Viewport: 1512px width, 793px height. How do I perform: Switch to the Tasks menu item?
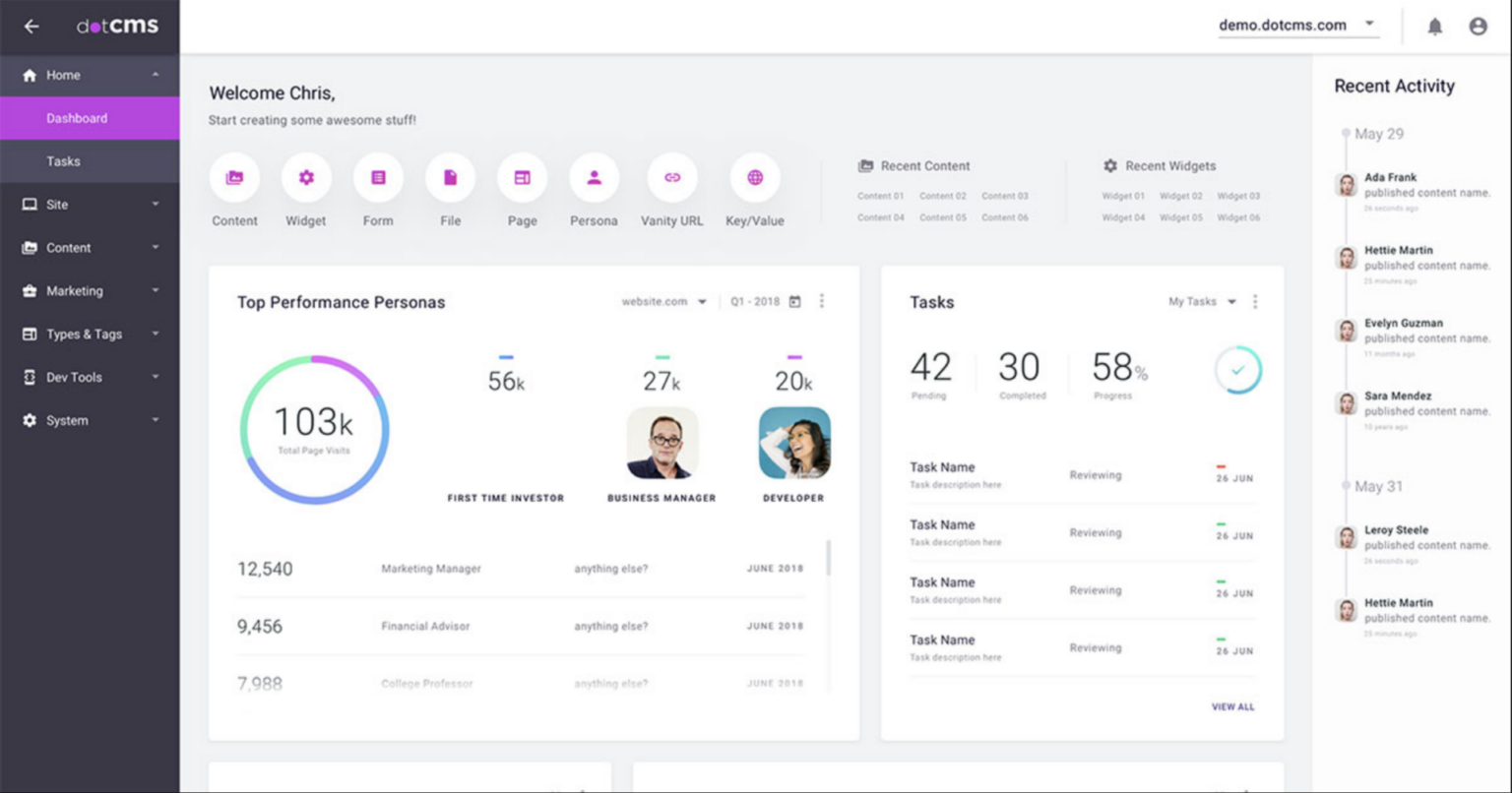tap(63, 160)
